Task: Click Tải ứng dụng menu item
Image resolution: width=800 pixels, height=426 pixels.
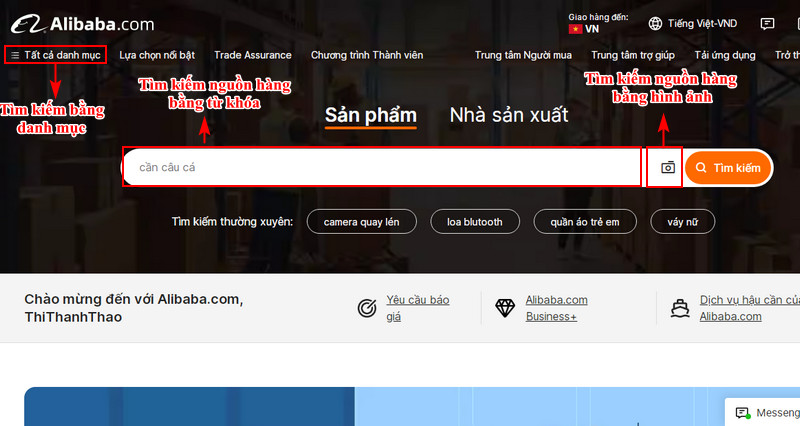Action: pos(724,55)
